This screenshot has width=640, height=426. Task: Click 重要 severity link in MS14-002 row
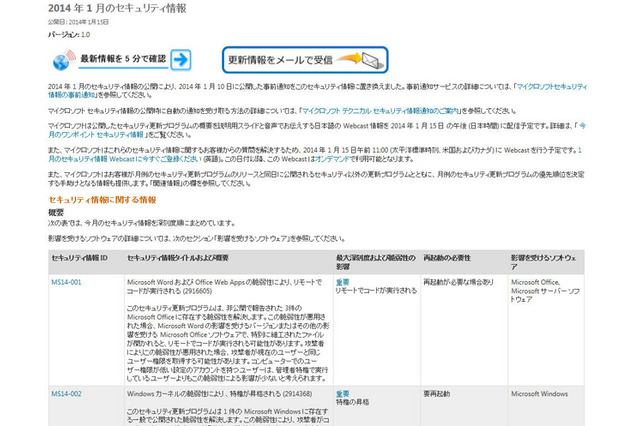coord(342,394)
